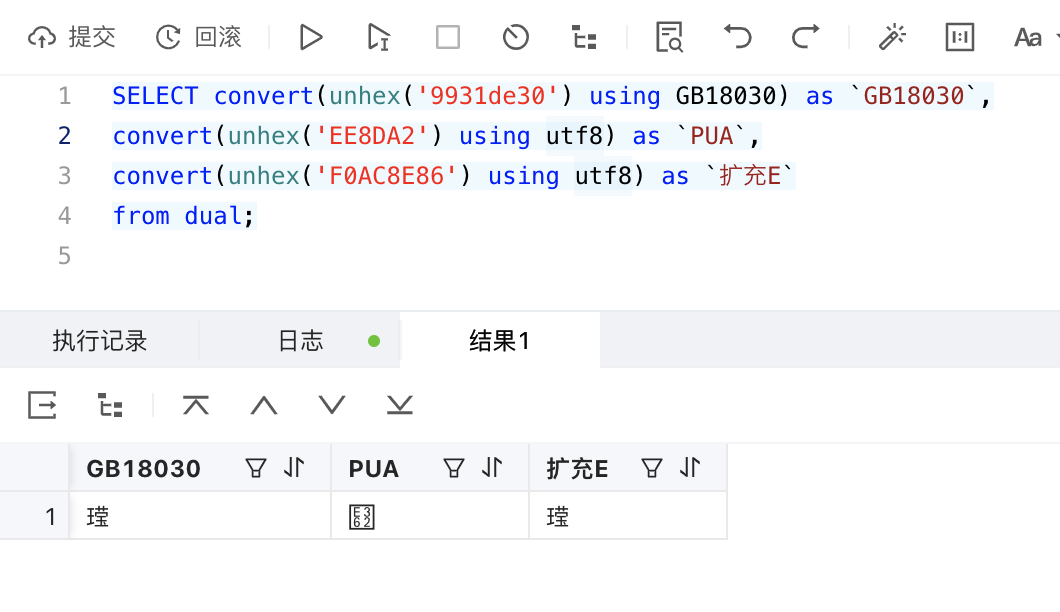Viewport: 1060px width, 612px height.
Task: Export the query results
Action: [x=41, y=406]
